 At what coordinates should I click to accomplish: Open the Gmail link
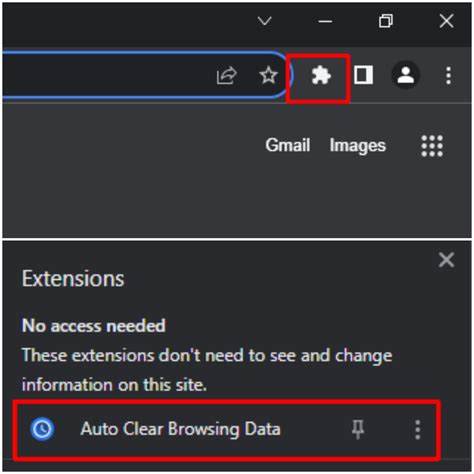click(x=288, y=145)
